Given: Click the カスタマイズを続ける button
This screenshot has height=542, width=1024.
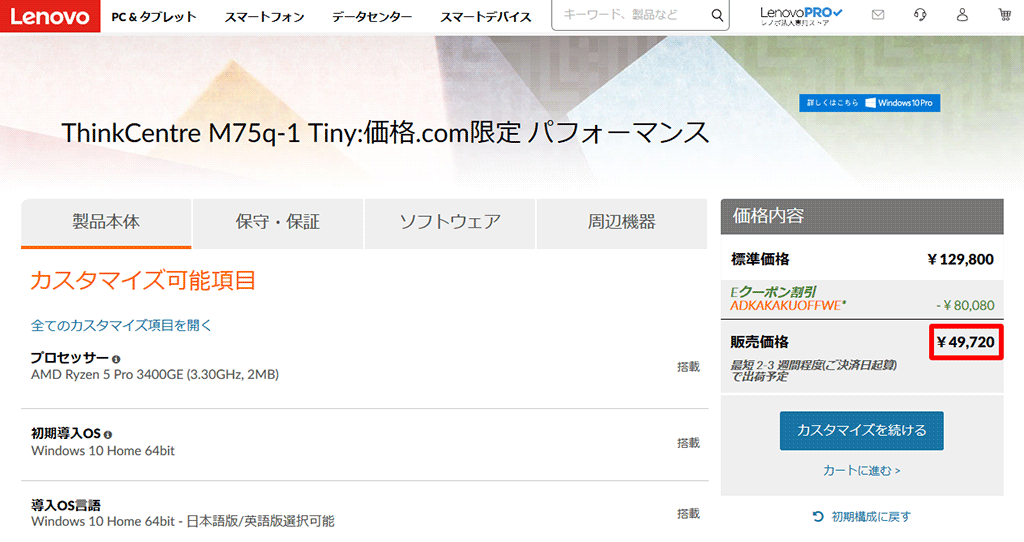Looking at the screenshot, I should pyautogui.click(x=861, y=430).
